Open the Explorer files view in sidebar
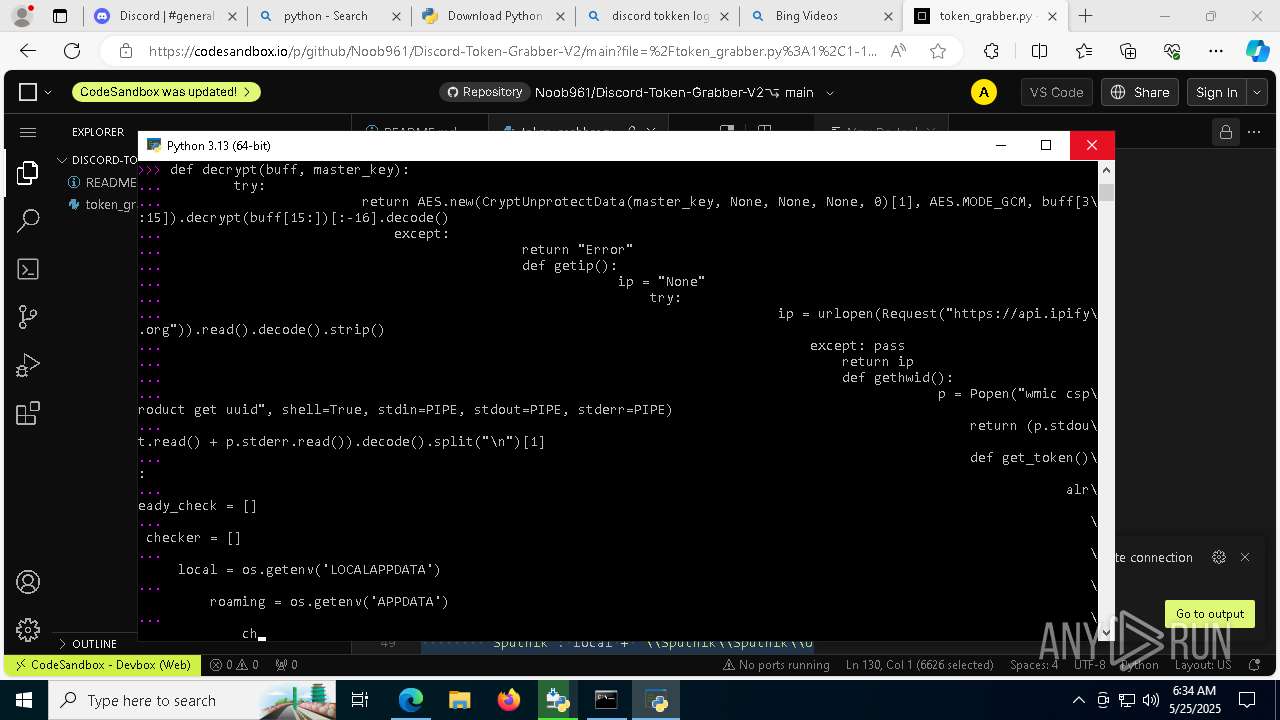Image resolution: width=1280 pixels, height=720 pixels. pyautogui.click(x=28, y=173)
